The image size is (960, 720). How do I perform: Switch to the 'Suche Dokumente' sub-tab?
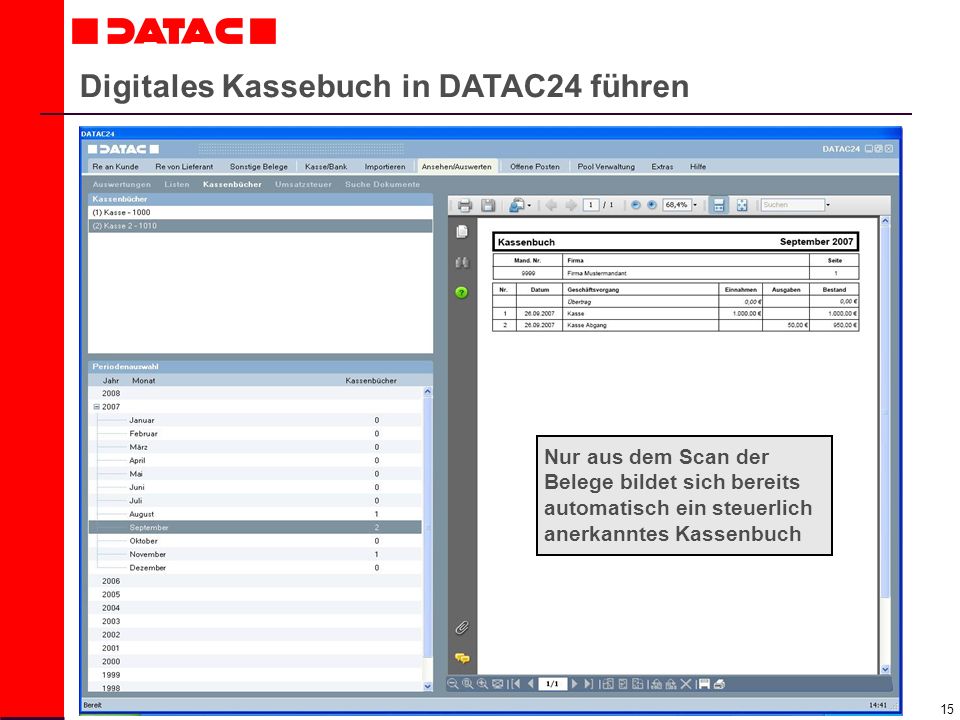383,184
